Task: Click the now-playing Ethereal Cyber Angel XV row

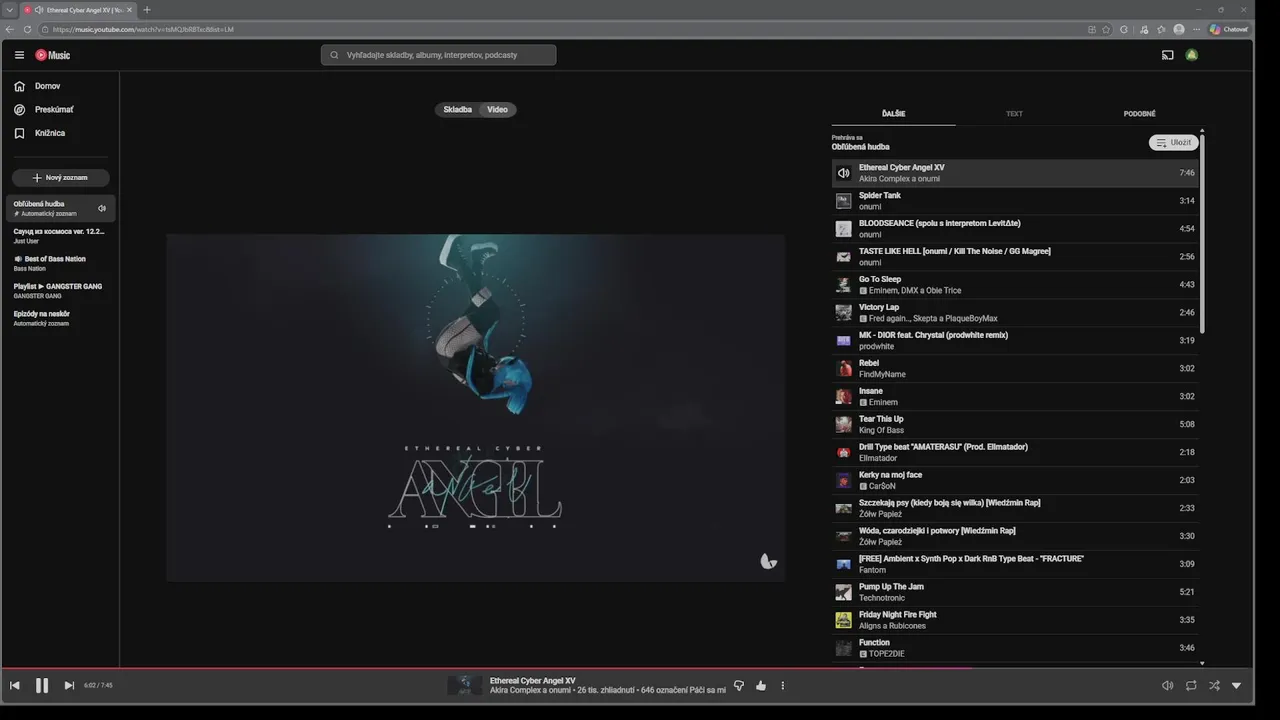Action: click(x=1015, y=173)
